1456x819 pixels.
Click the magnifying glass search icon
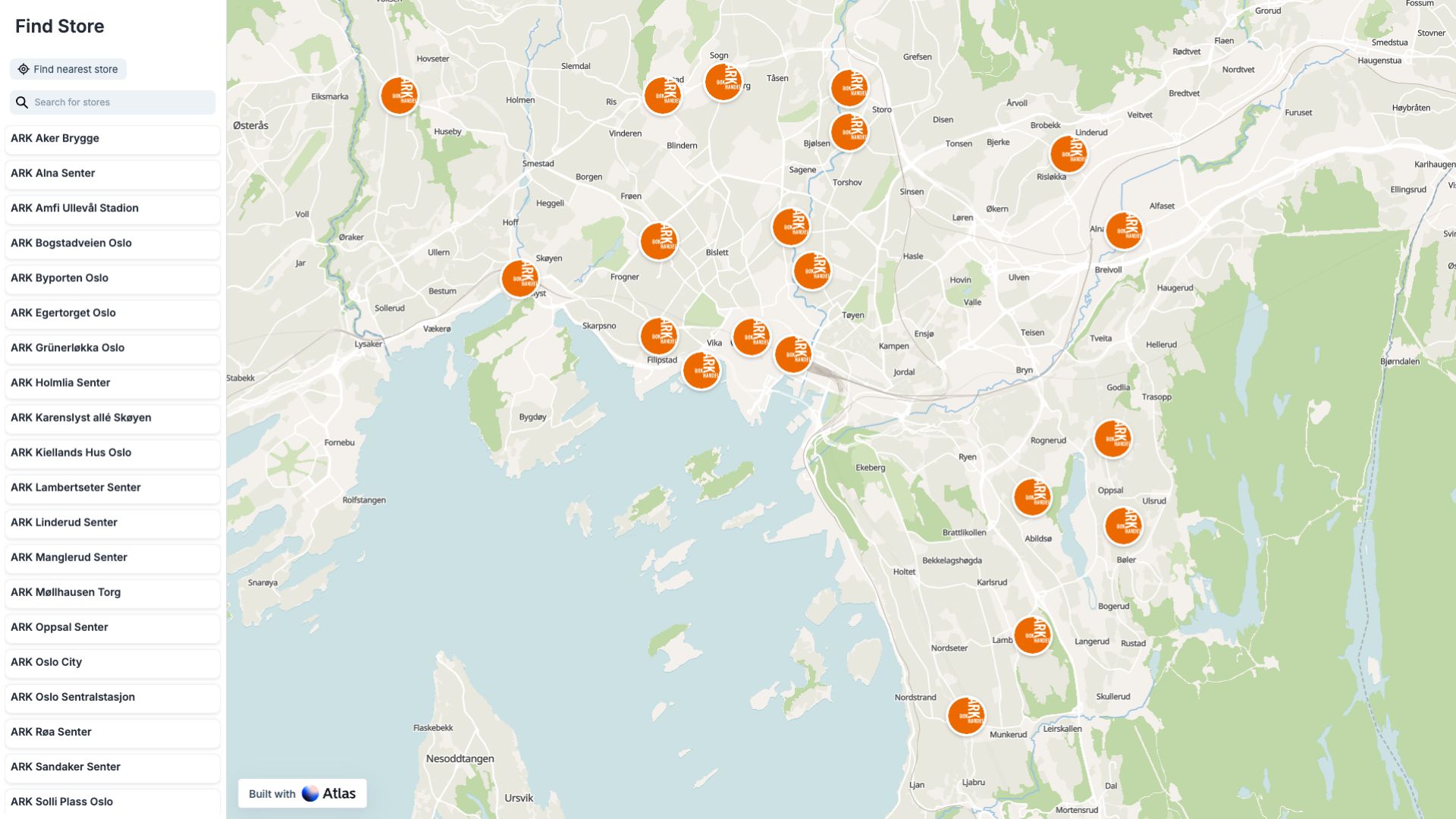coord(23,102)
